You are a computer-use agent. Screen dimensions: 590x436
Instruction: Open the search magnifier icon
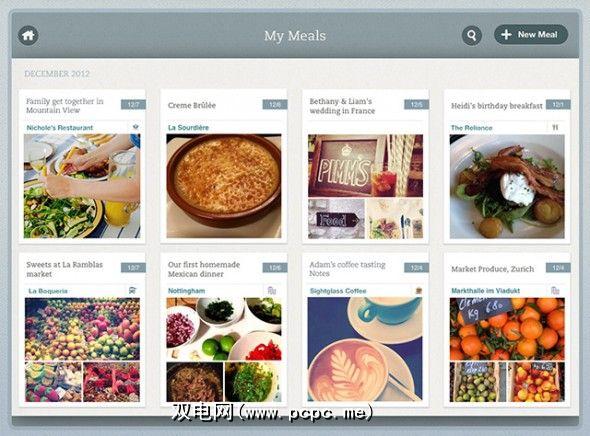[x=471, y=35]
